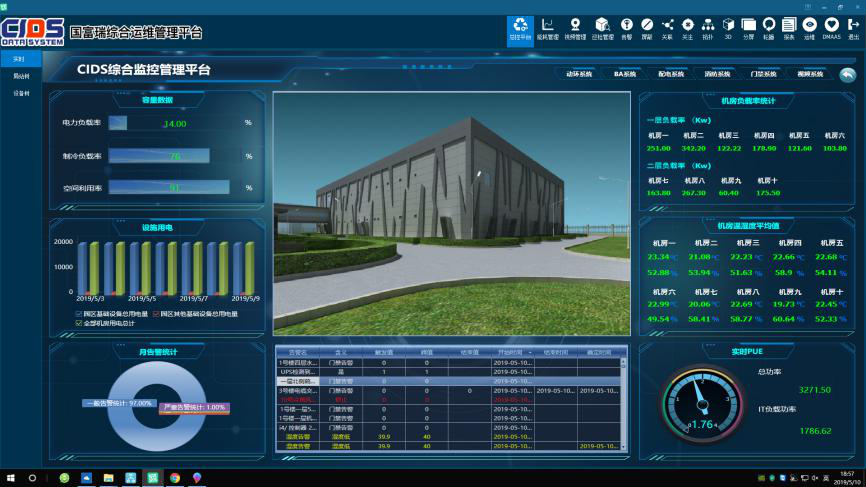Toggle 全部机房用电总计 legend checkbox

(78, 323)
